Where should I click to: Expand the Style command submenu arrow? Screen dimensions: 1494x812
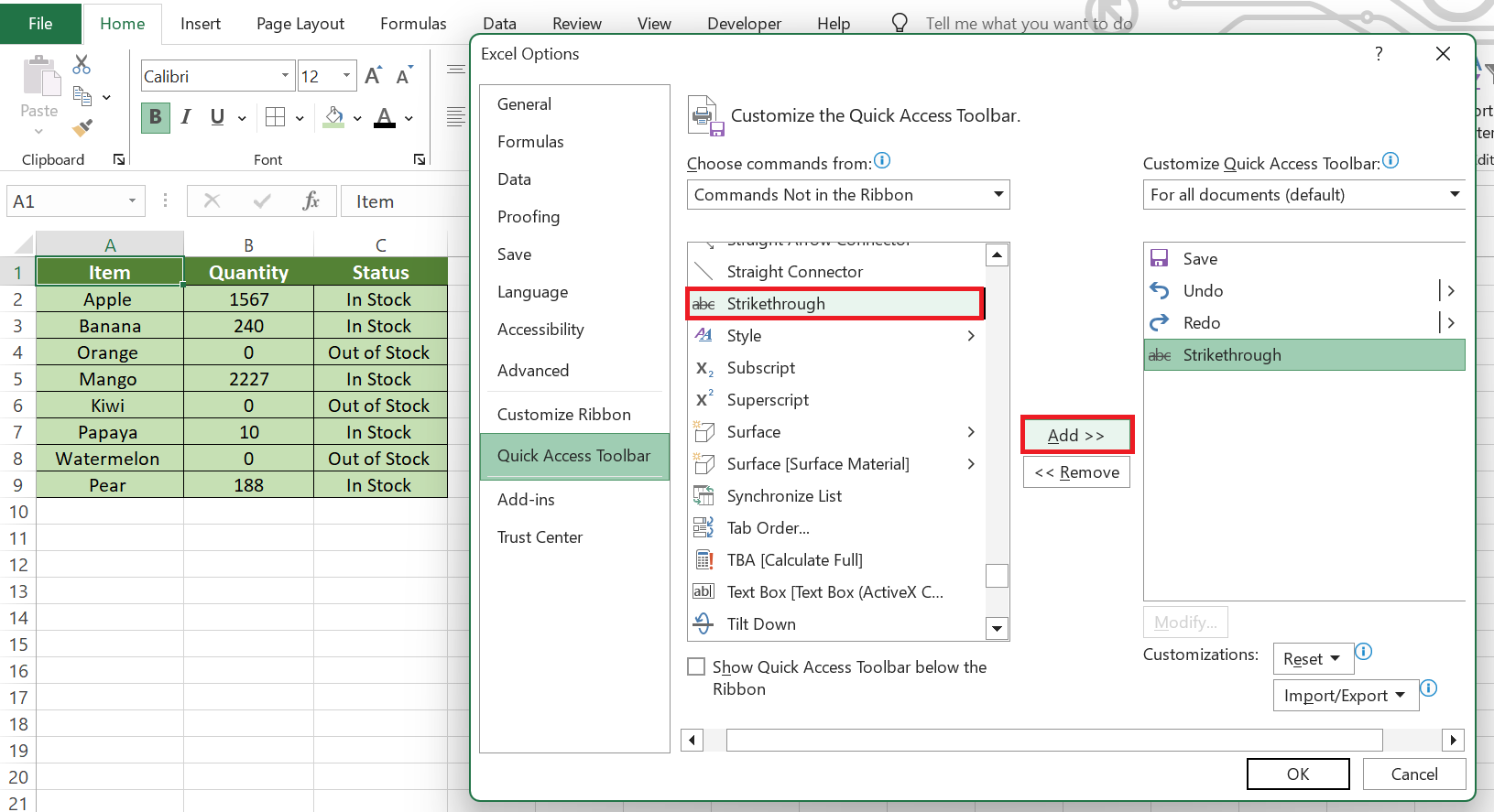[x=971, y=336]
